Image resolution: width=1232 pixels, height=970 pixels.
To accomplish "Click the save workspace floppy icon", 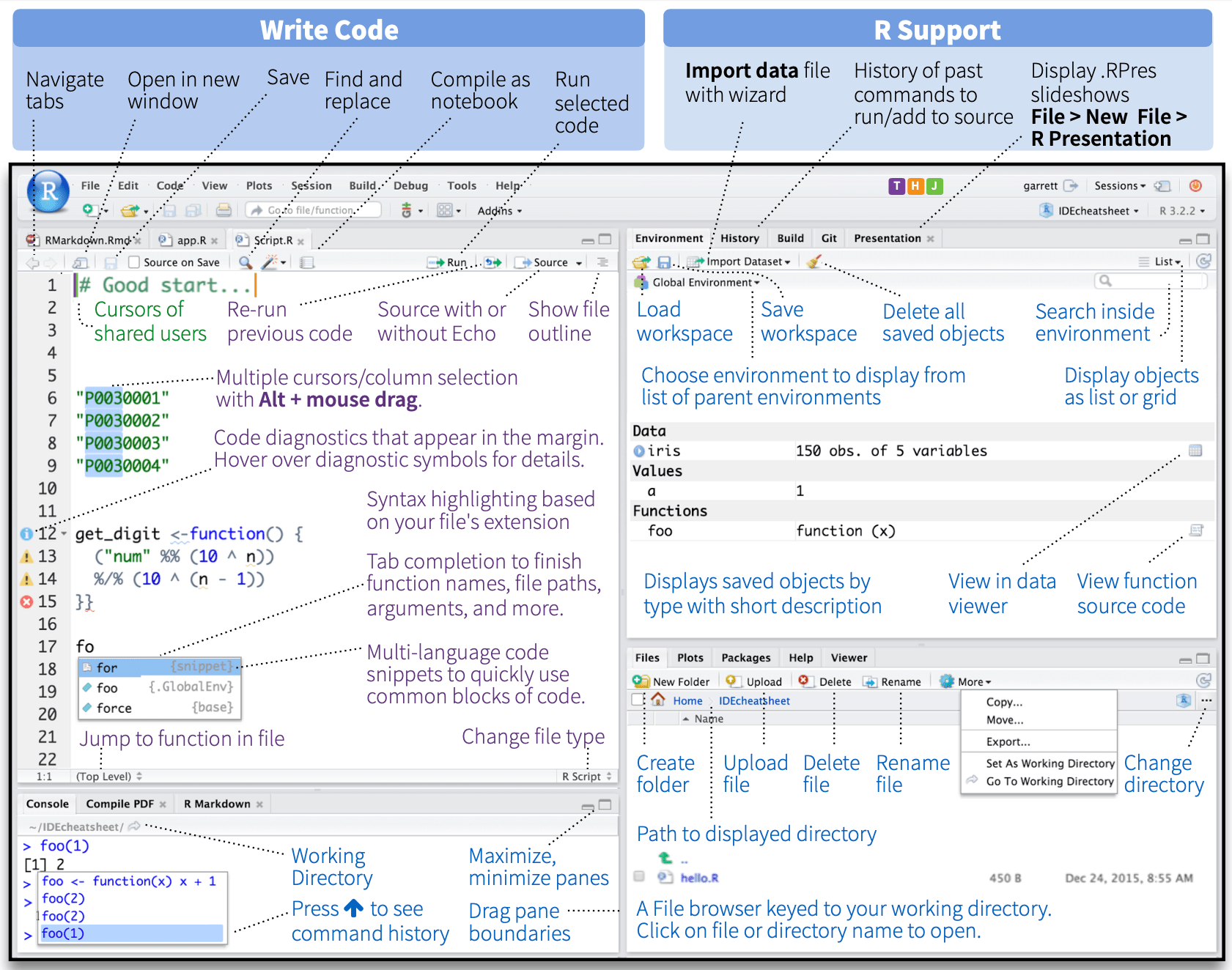I will pyautogui.click(x=664, y=262).
